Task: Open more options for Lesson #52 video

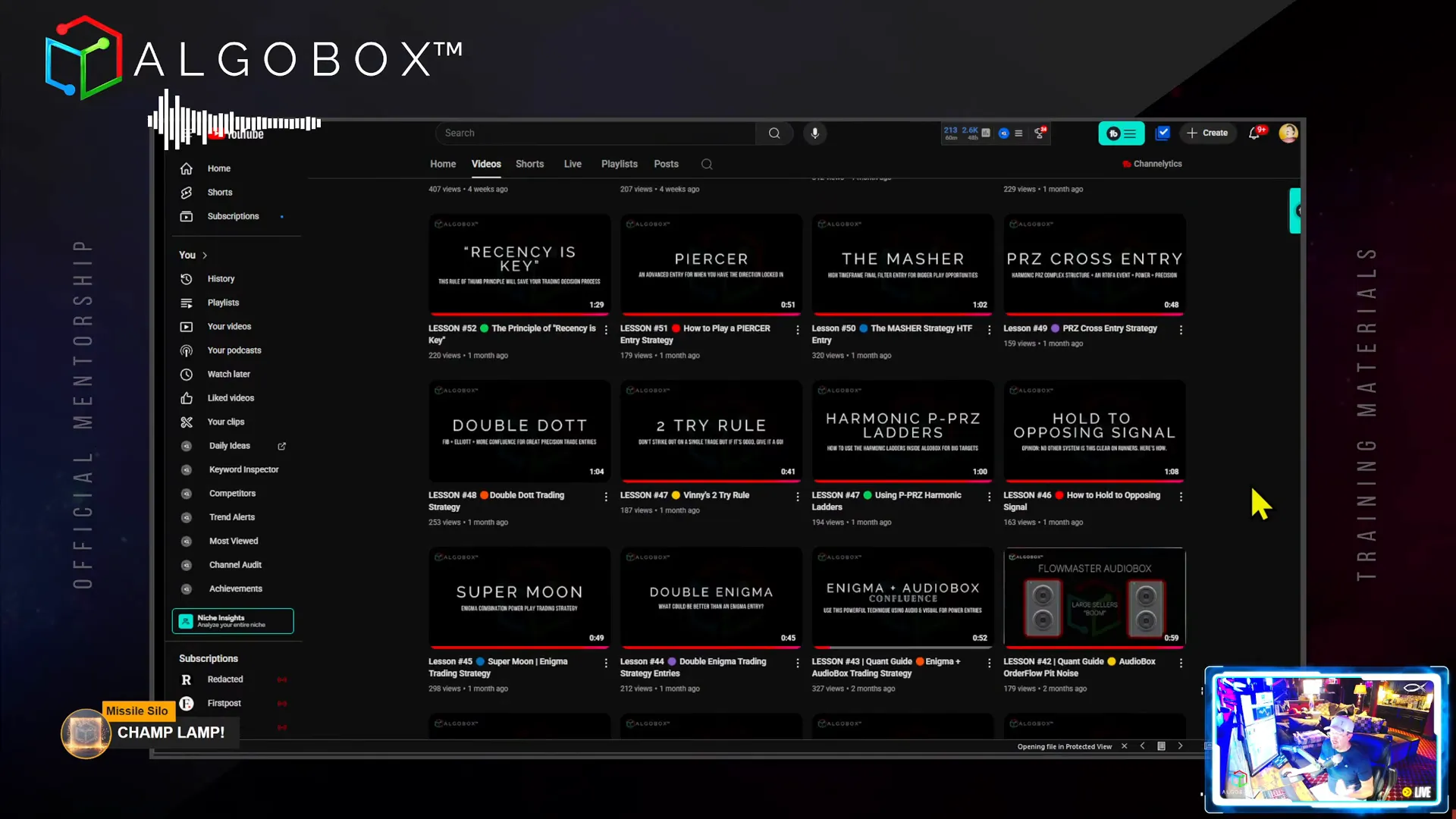Action: [605, 330]
